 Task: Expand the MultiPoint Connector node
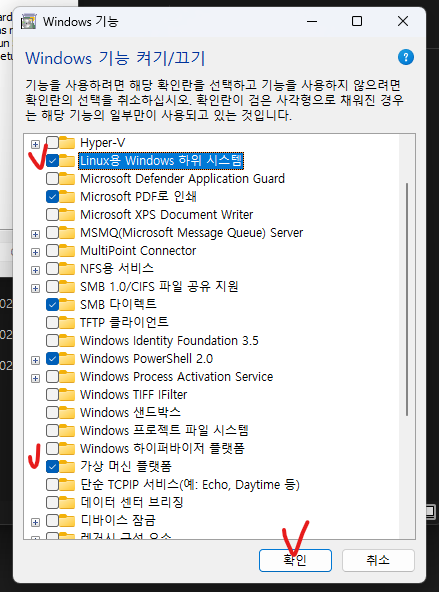[35, 252]
